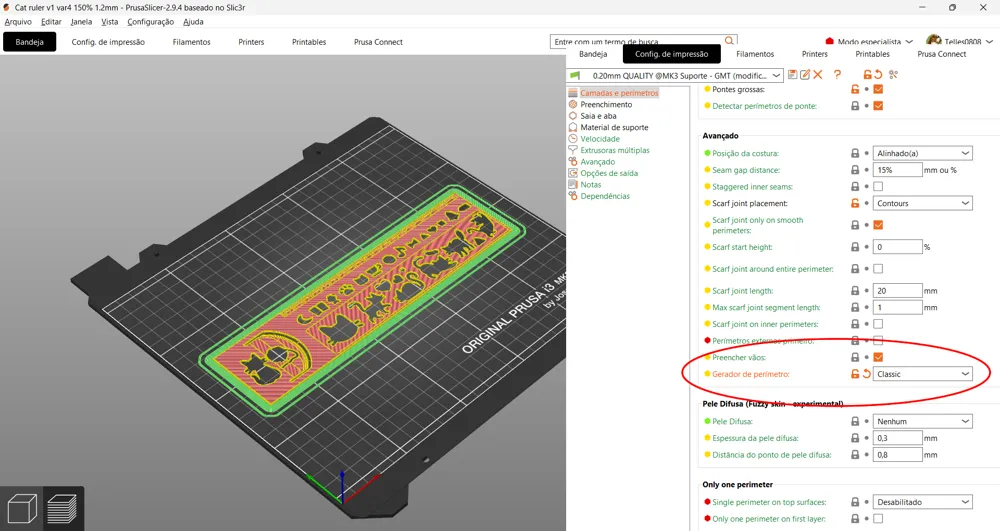Click the lock icon beside Single perimeter on top surfaces
This screenshot has width=1000, height=531.
pos(855,502)
